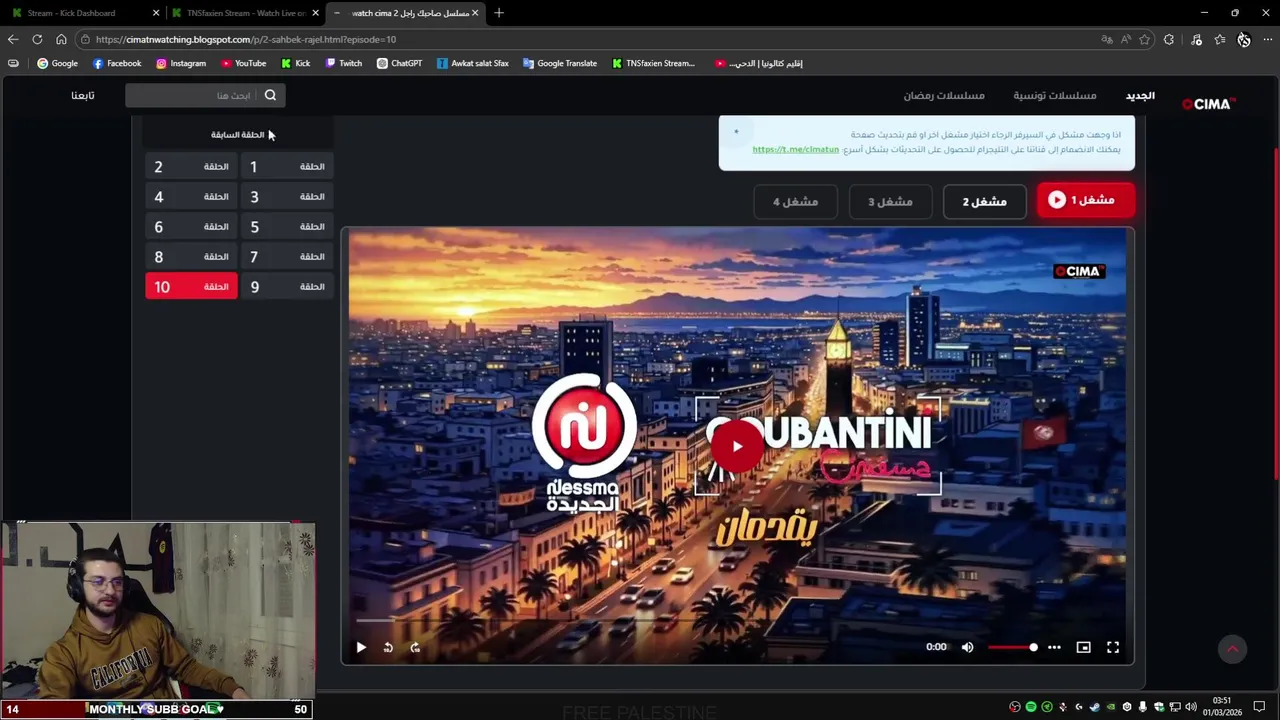Open the مسلسلات تونسية menu item

tap(1055, 95)
